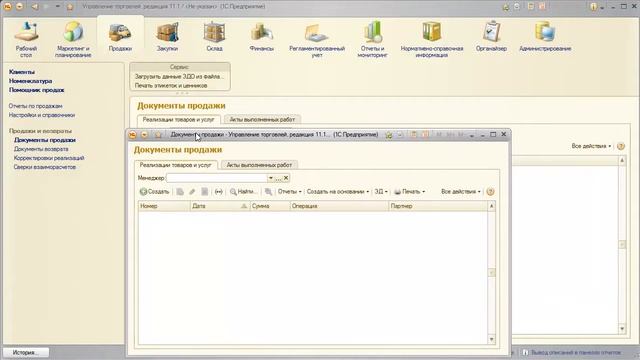Sort by Дата column header
640x360 pixels.
(x=220, y=206)
